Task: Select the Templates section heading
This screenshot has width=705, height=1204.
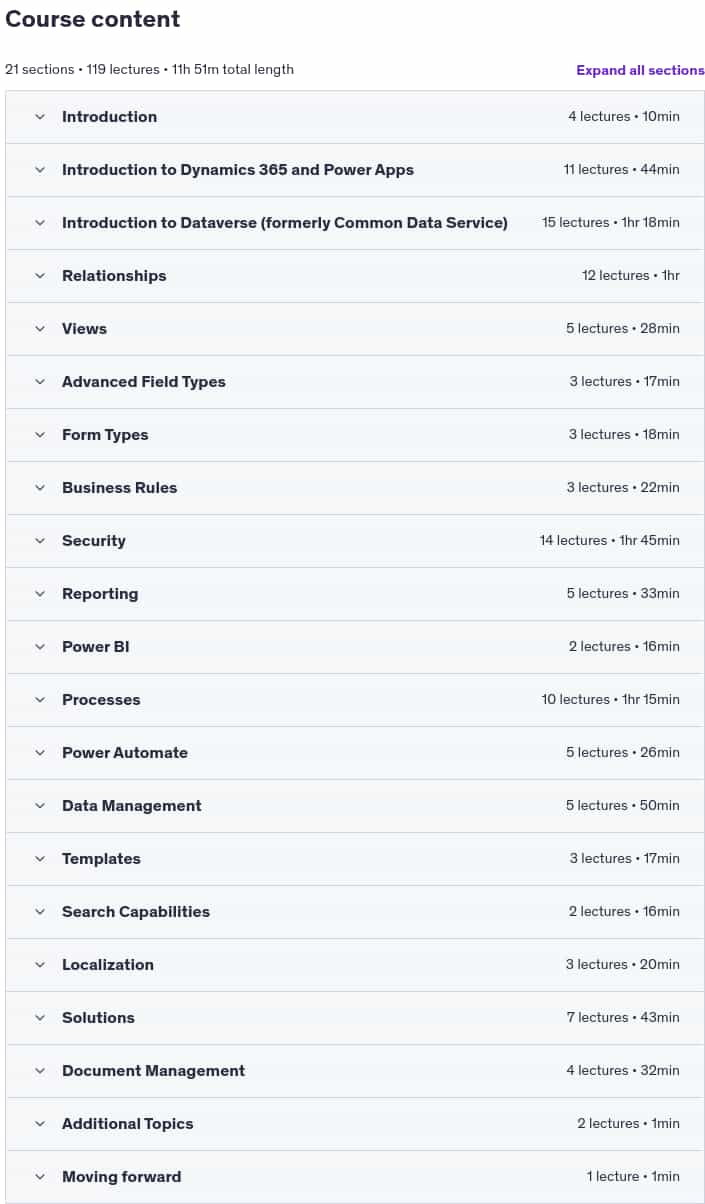Action: 101,859
